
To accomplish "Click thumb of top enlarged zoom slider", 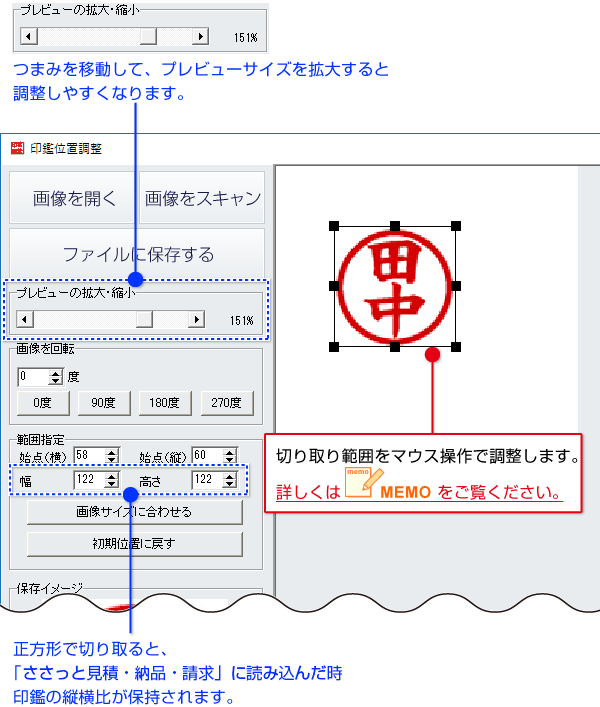I will 148,36.
